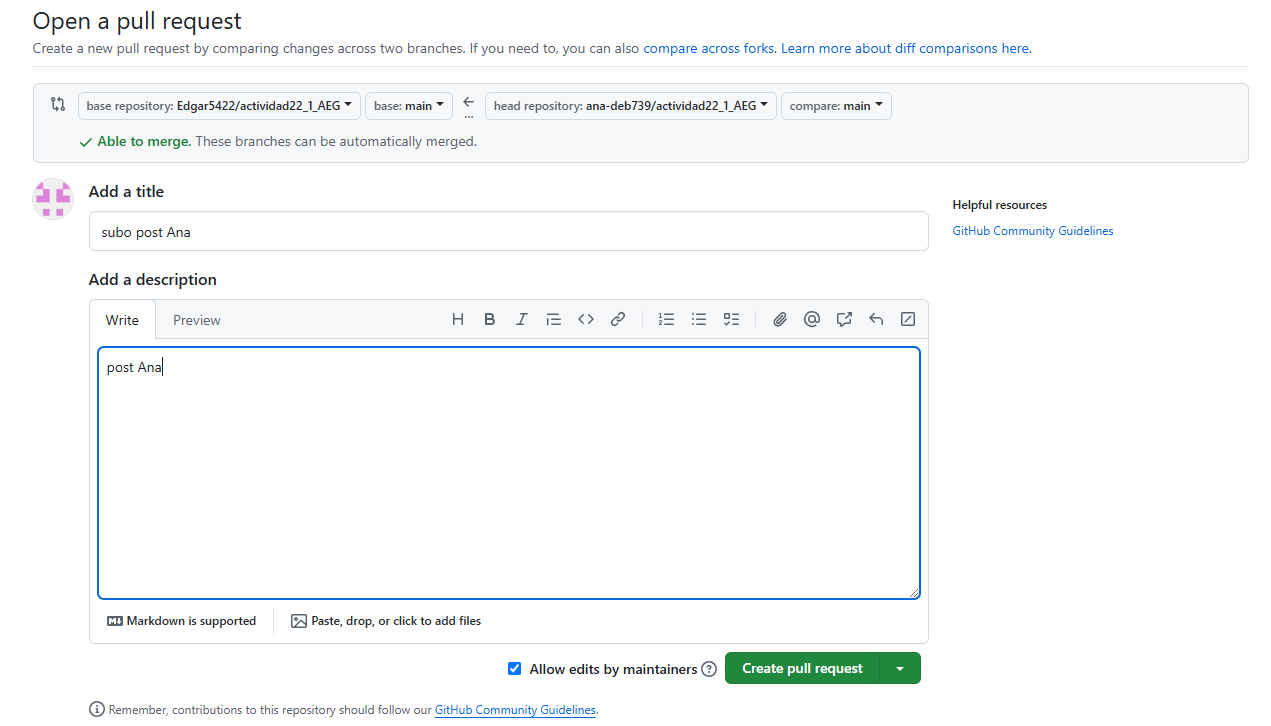Click the Create pull request button
Viewport: 1271px width, 726px height.
(x=802, y=669)
